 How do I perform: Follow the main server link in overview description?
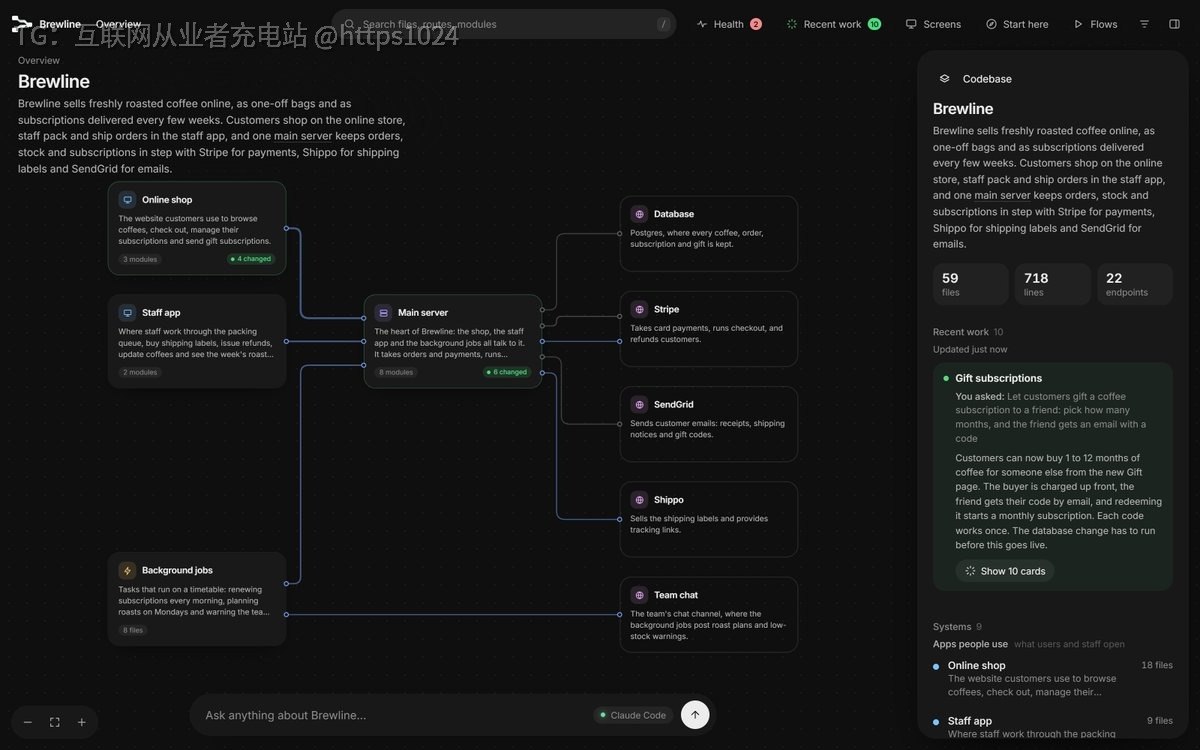303,136
